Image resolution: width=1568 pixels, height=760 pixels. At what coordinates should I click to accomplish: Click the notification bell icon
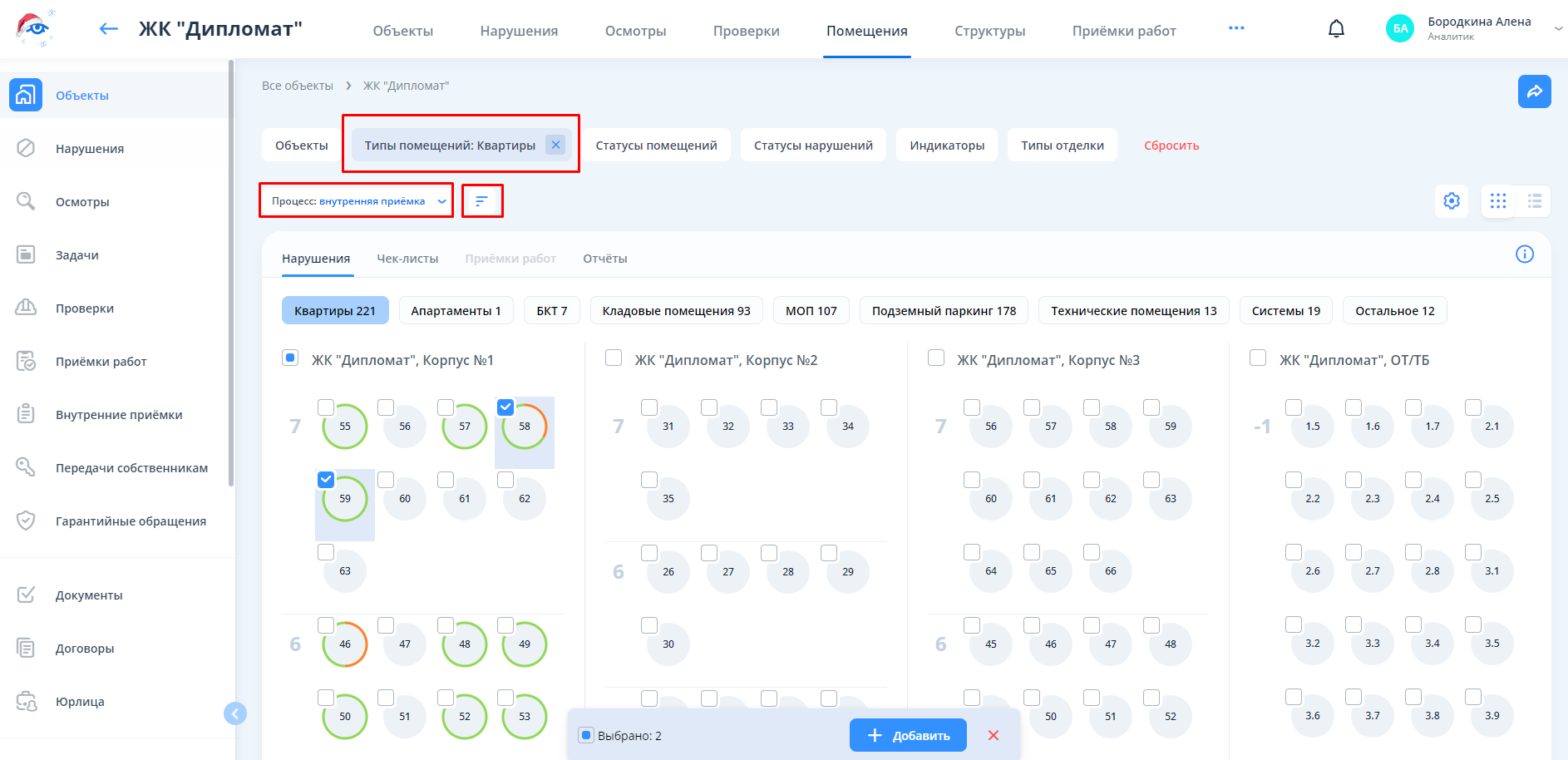click(x=1336, y=29)
